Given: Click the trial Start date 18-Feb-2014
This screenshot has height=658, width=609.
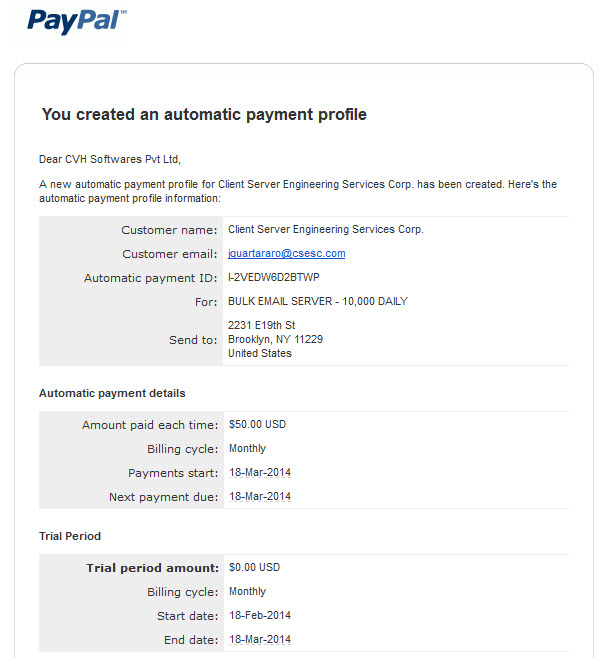Looking at the screenshot, I should tap(260, 616).
